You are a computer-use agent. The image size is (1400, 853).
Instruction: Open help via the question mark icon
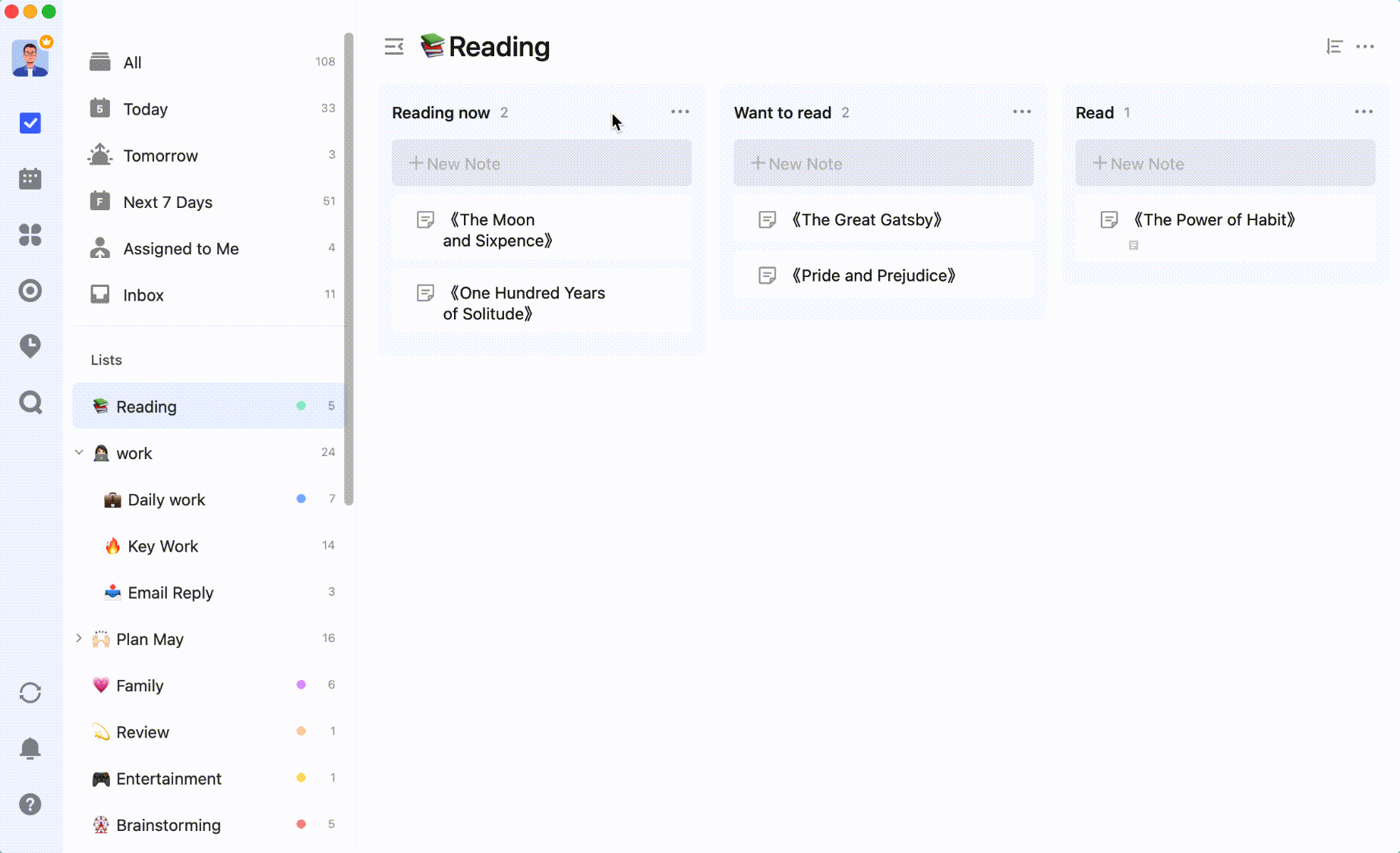click(x=30, y=804)
